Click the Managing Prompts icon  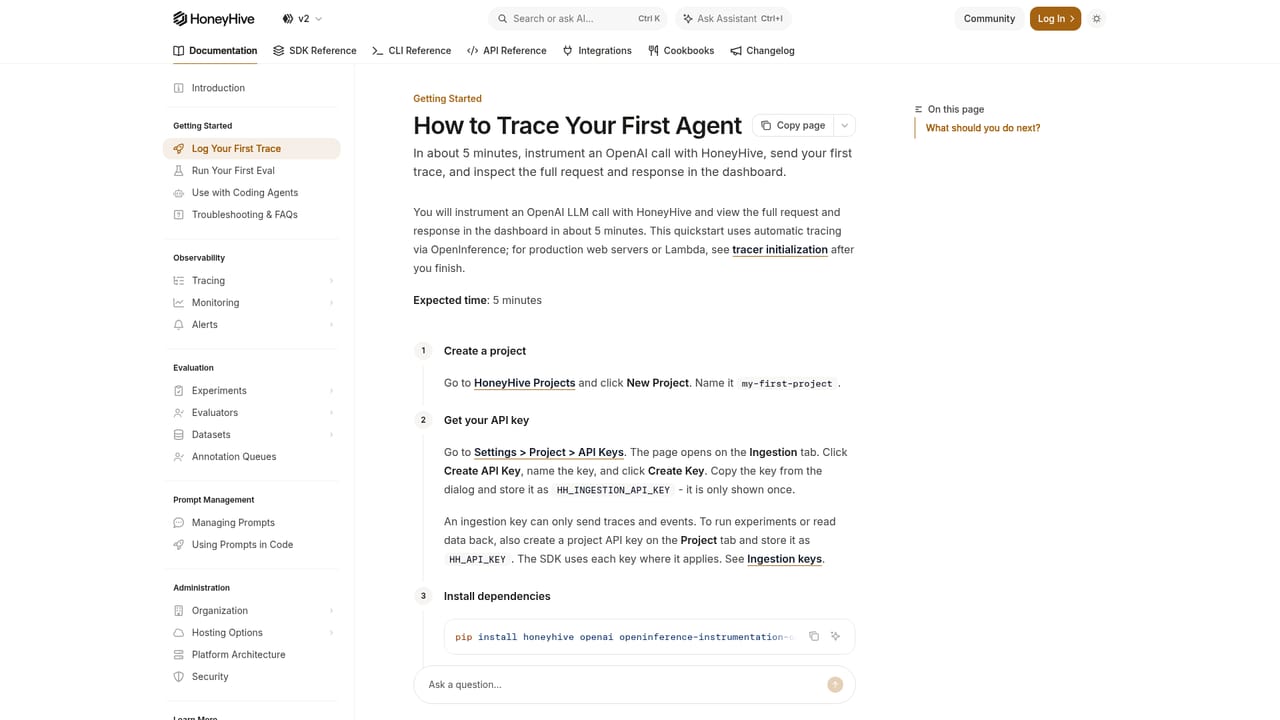coord(179,522)
